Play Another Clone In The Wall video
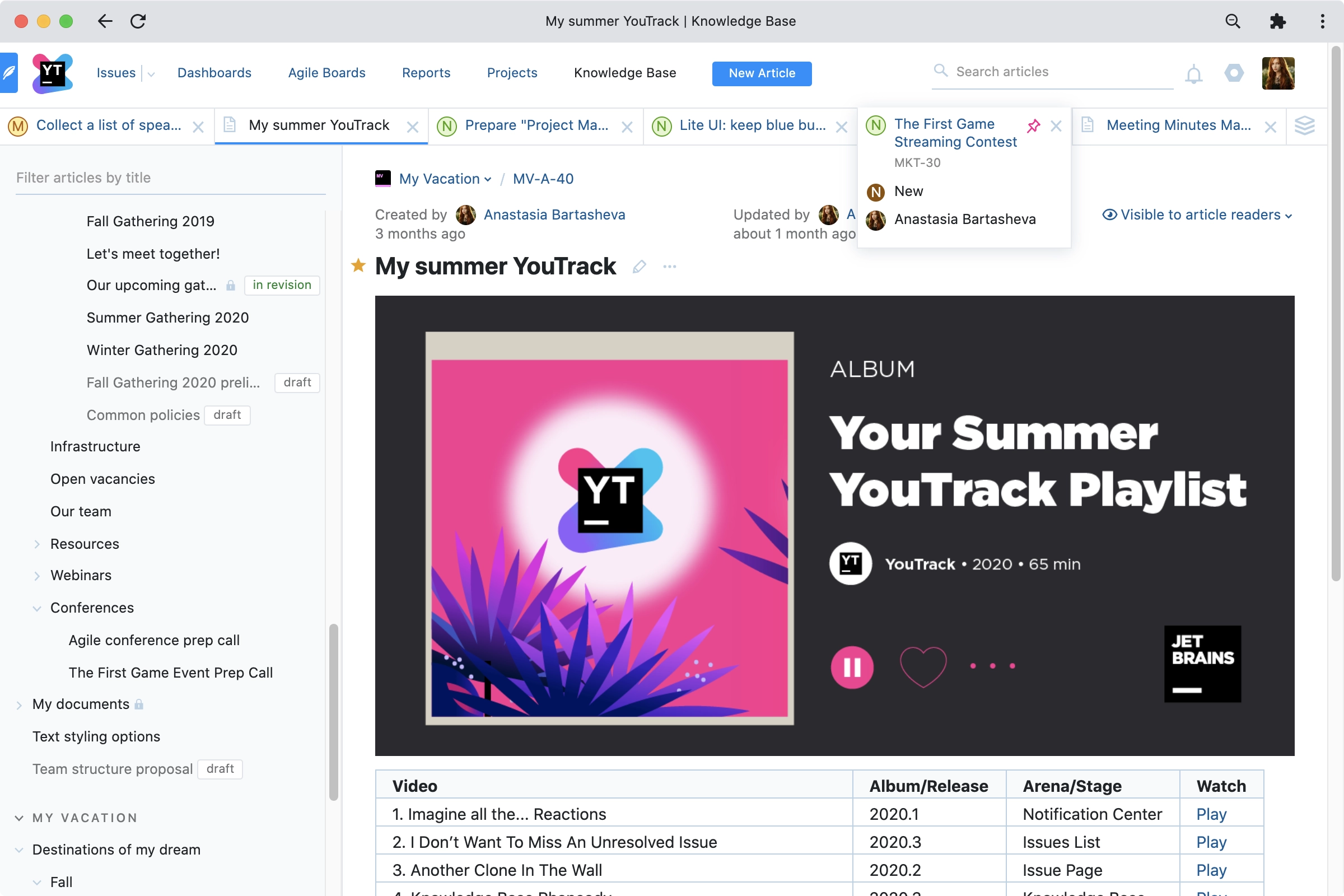 1211,870
